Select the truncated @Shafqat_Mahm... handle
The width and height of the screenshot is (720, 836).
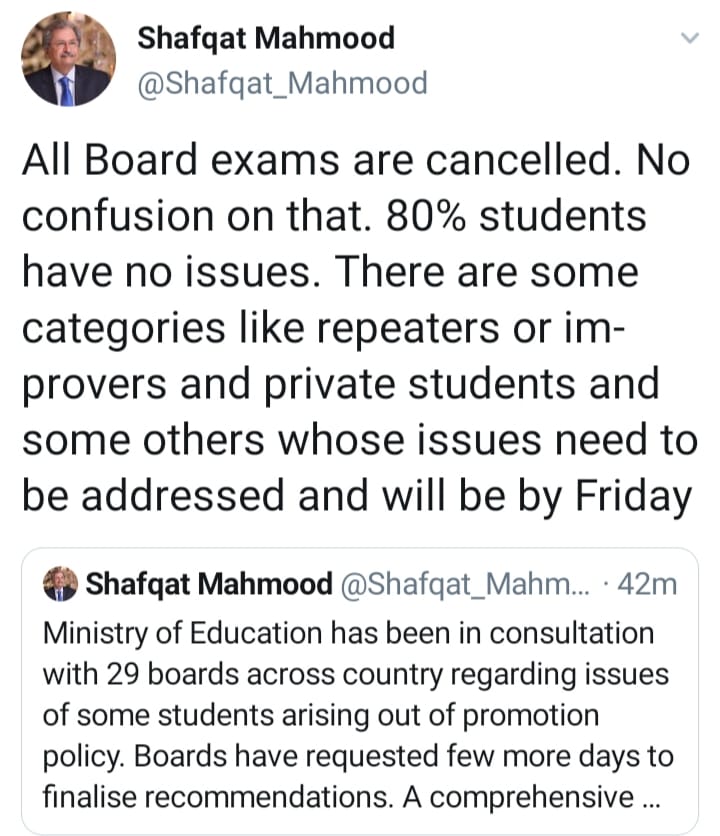(465, 584)
